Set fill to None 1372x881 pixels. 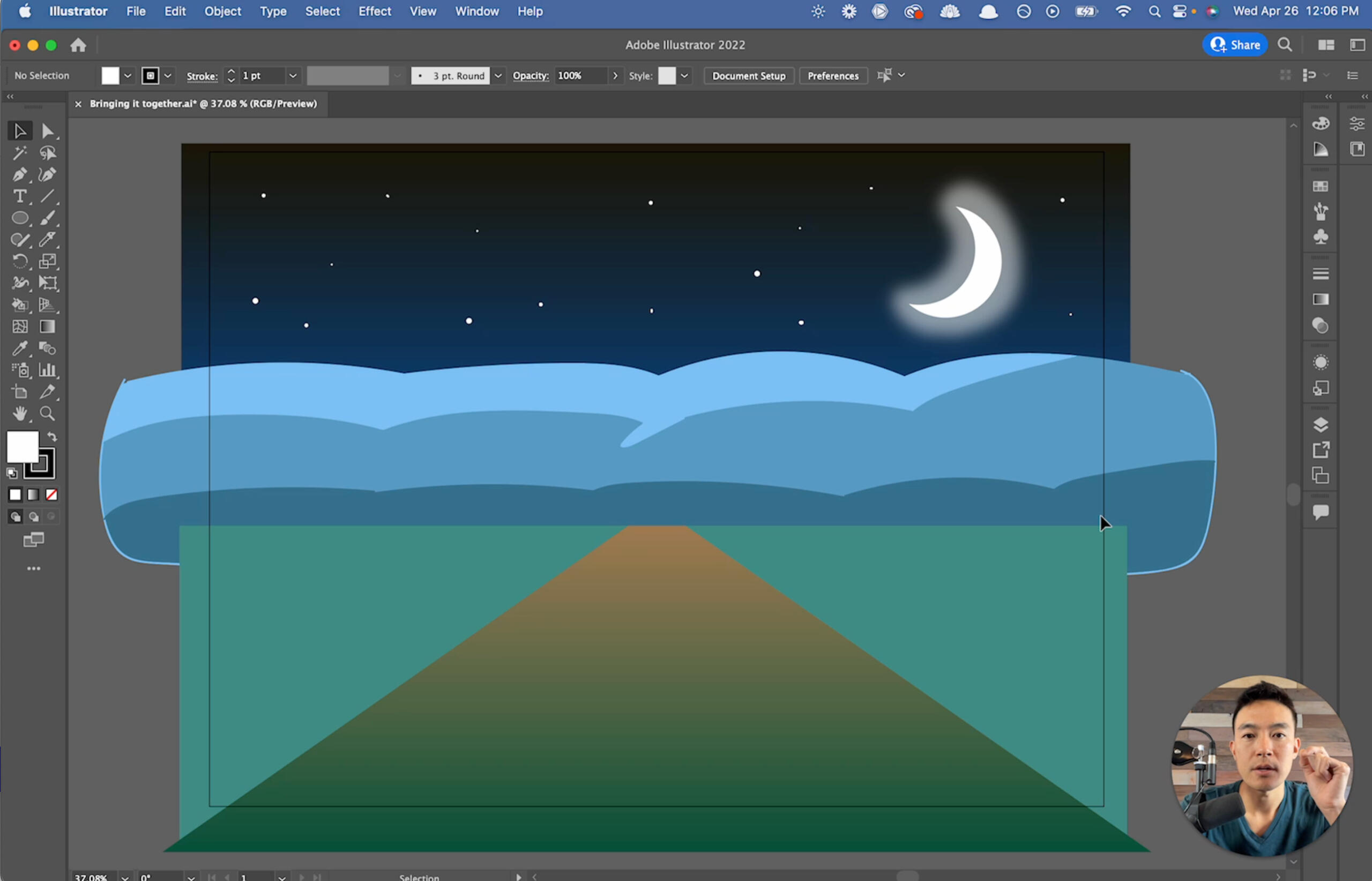[51, 495]
